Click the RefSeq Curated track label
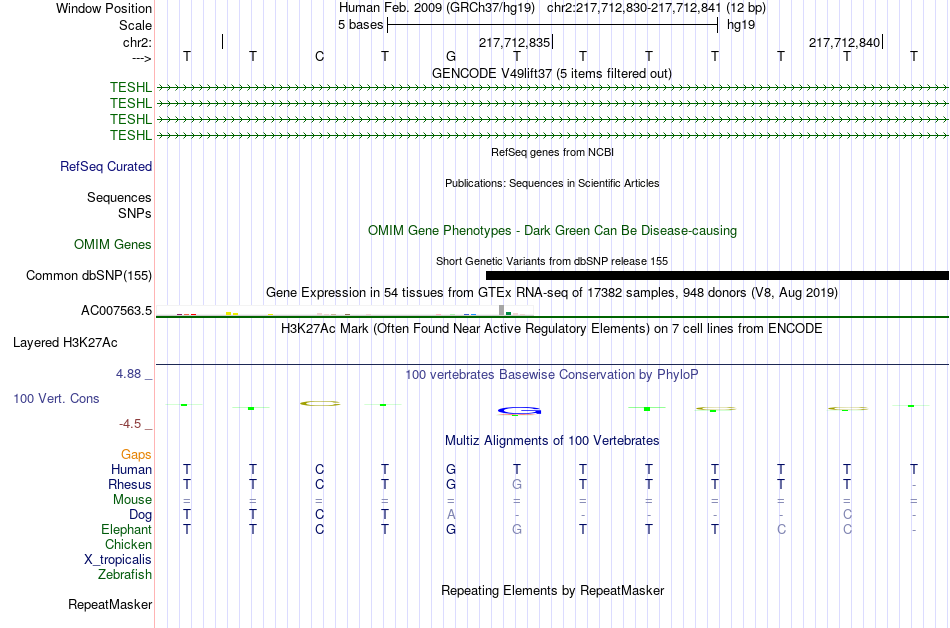The image size is (950, 628). [106, 167]
